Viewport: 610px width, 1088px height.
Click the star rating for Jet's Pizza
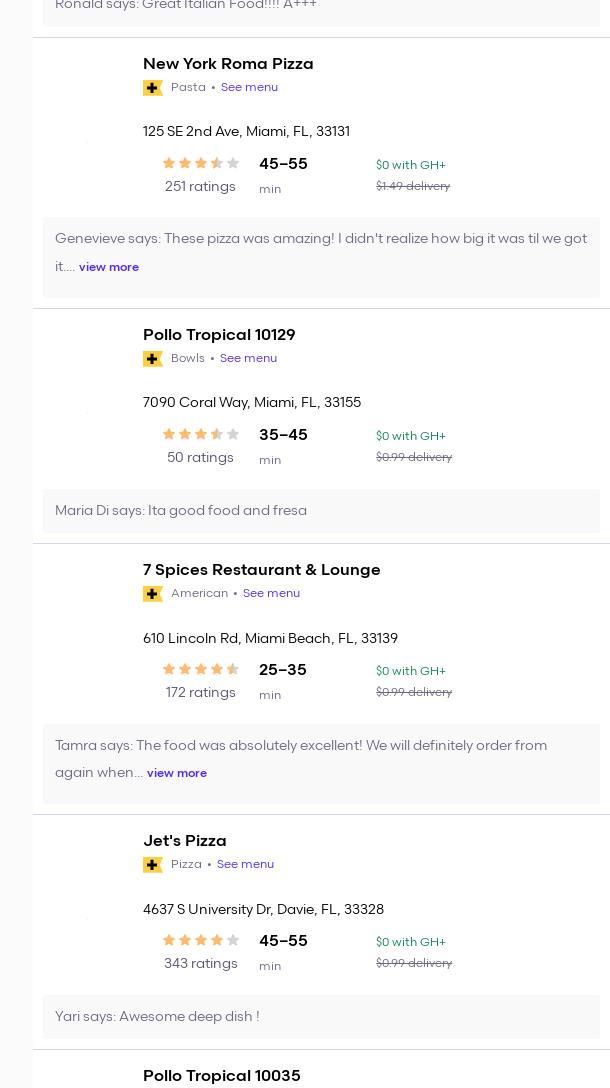200,941
